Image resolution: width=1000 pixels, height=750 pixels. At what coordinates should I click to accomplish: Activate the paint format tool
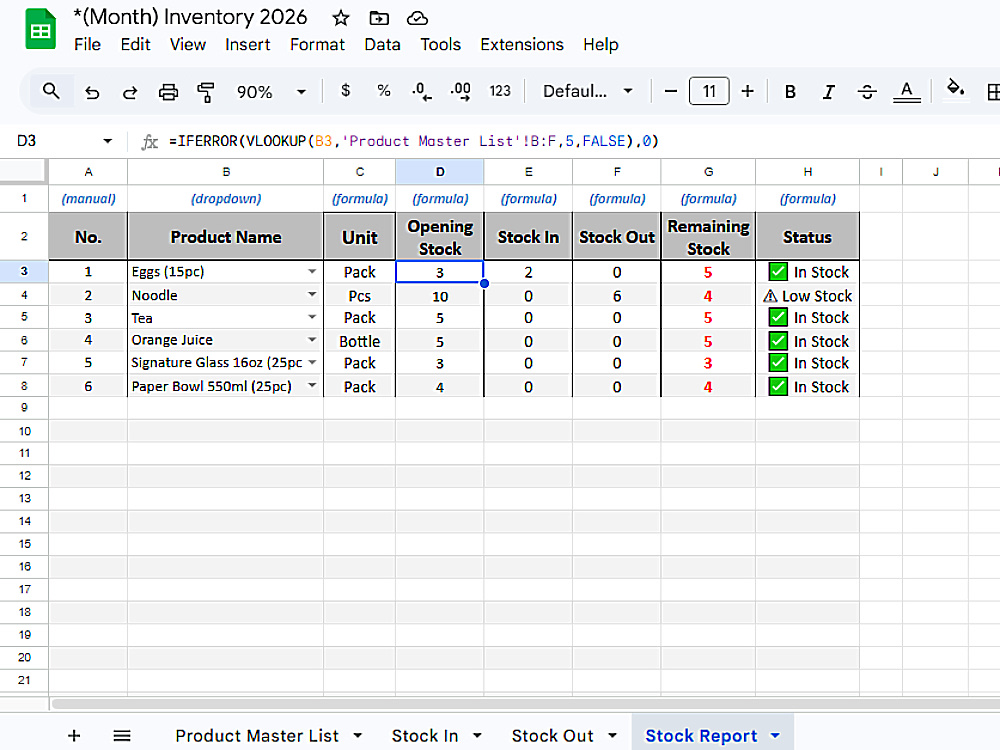(205, 92)
